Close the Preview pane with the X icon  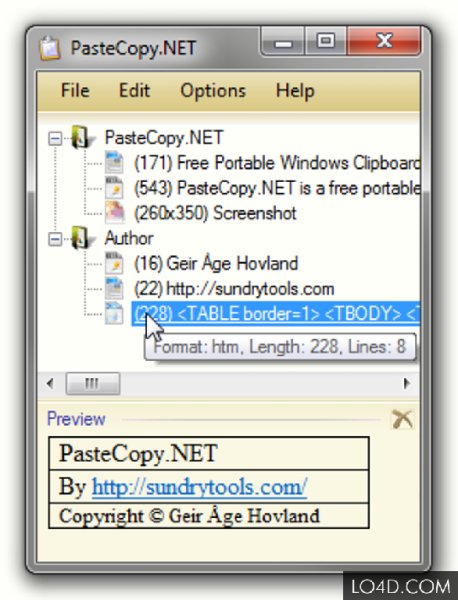(403, 419)
